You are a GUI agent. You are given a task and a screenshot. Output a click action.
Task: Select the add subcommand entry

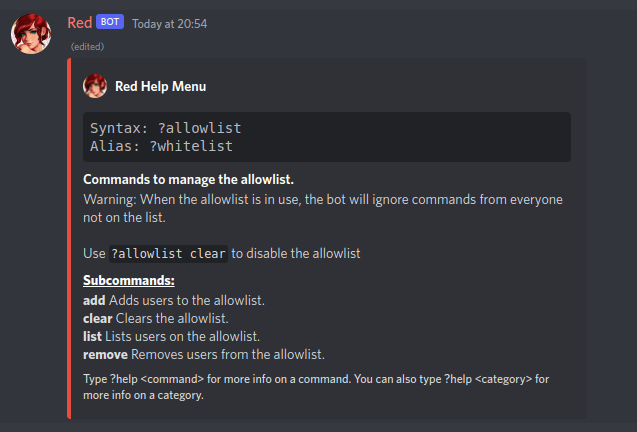93,300
